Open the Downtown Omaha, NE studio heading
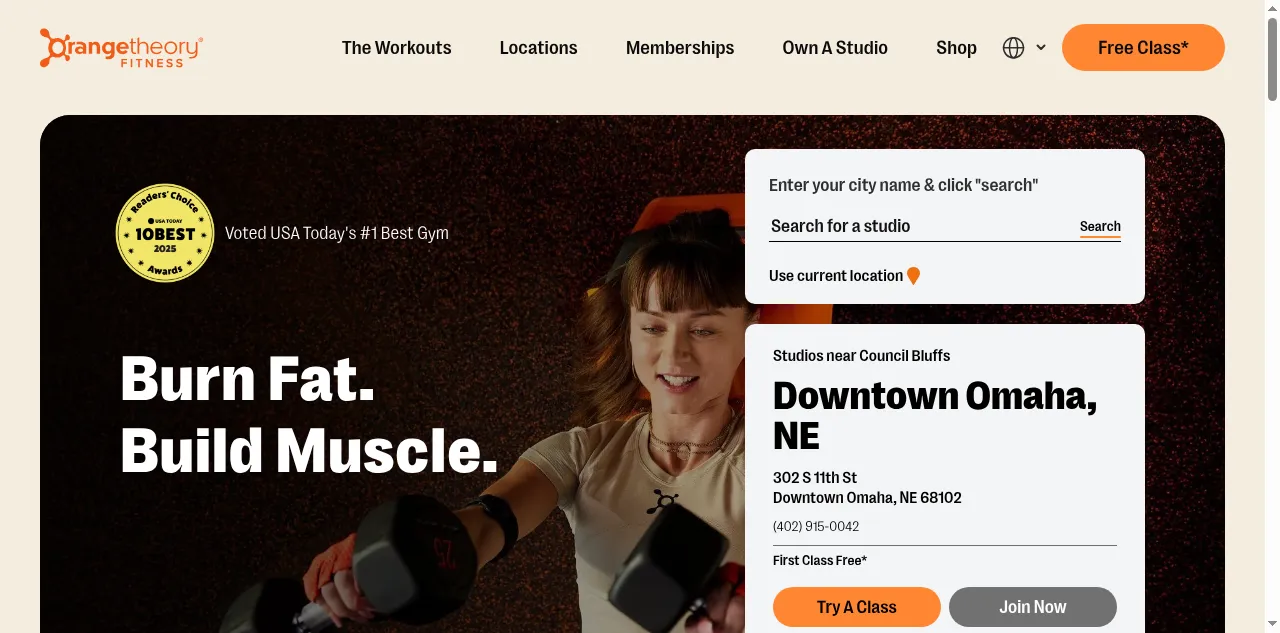The width and height of the screenshot is (1280, 633). point(935,416)
